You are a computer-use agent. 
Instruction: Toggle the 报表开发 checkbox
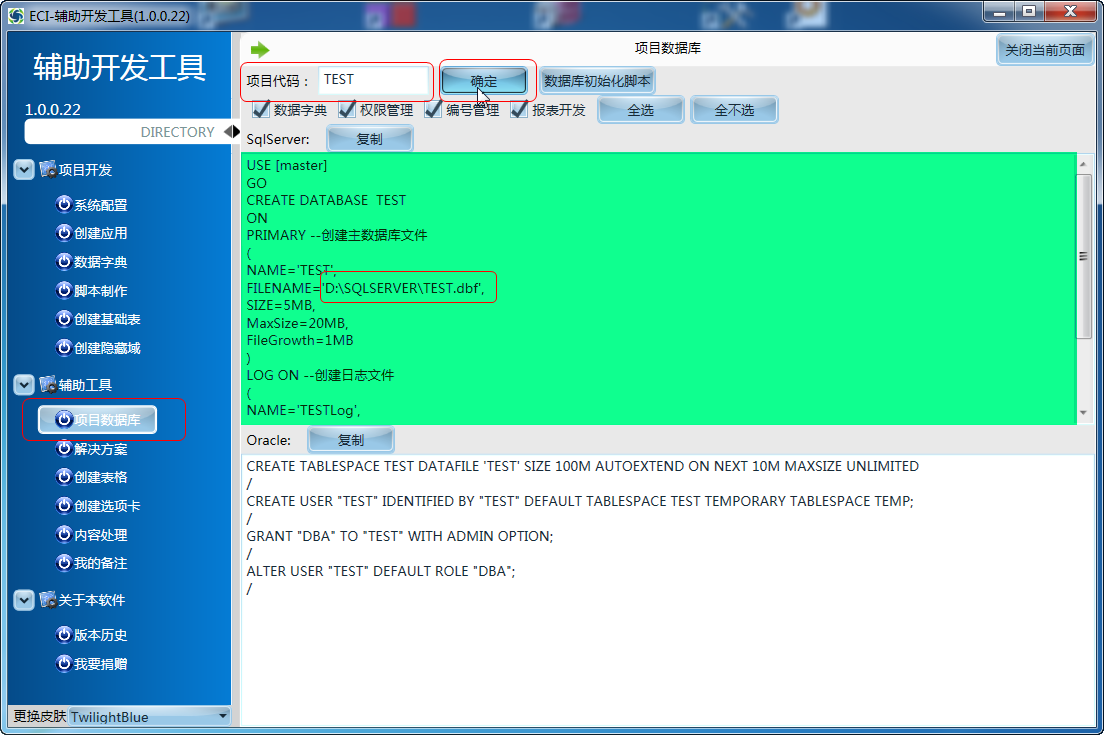point(520,109)
